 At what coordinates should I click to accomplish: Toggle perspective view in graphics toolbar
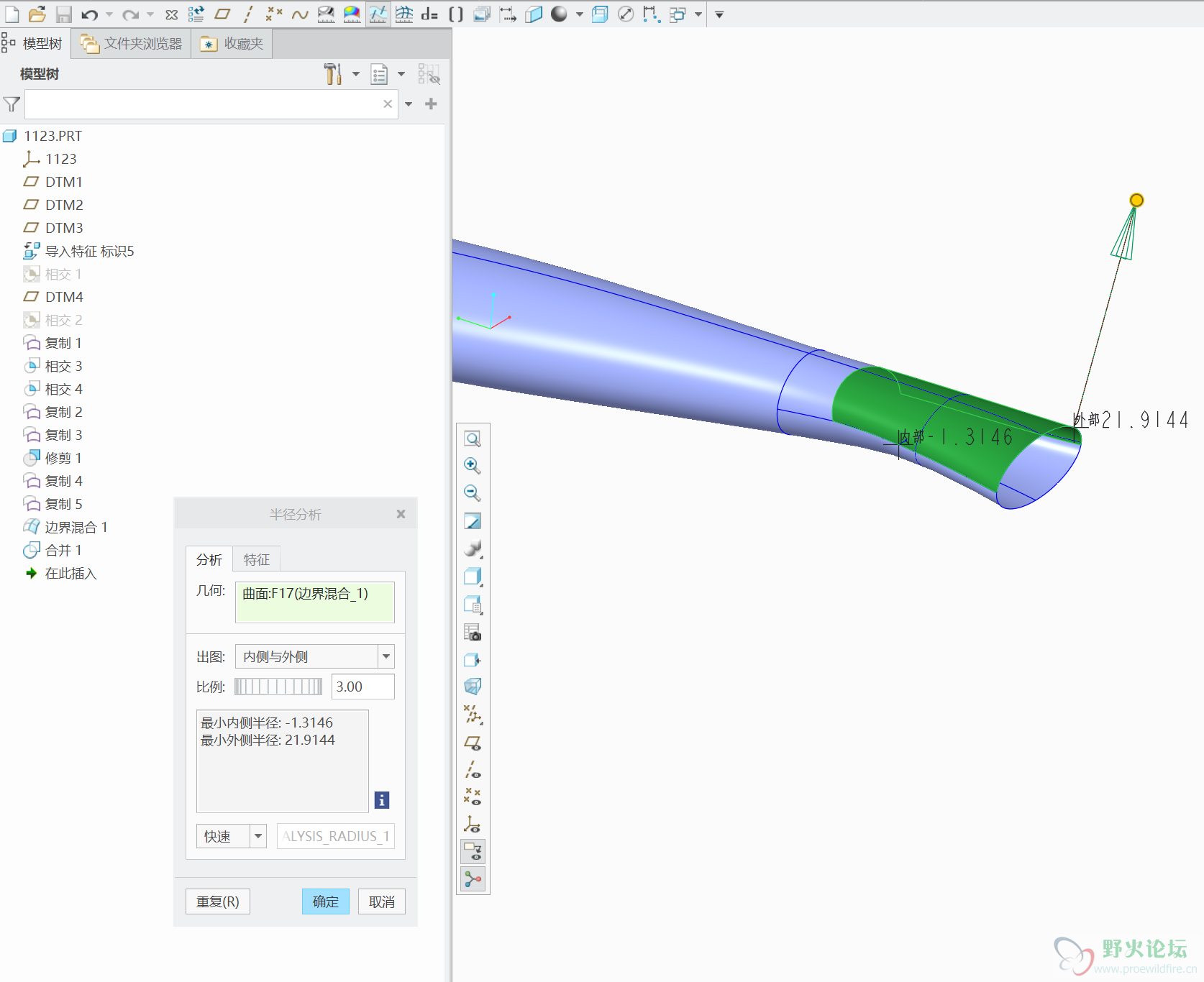(473, 687)
